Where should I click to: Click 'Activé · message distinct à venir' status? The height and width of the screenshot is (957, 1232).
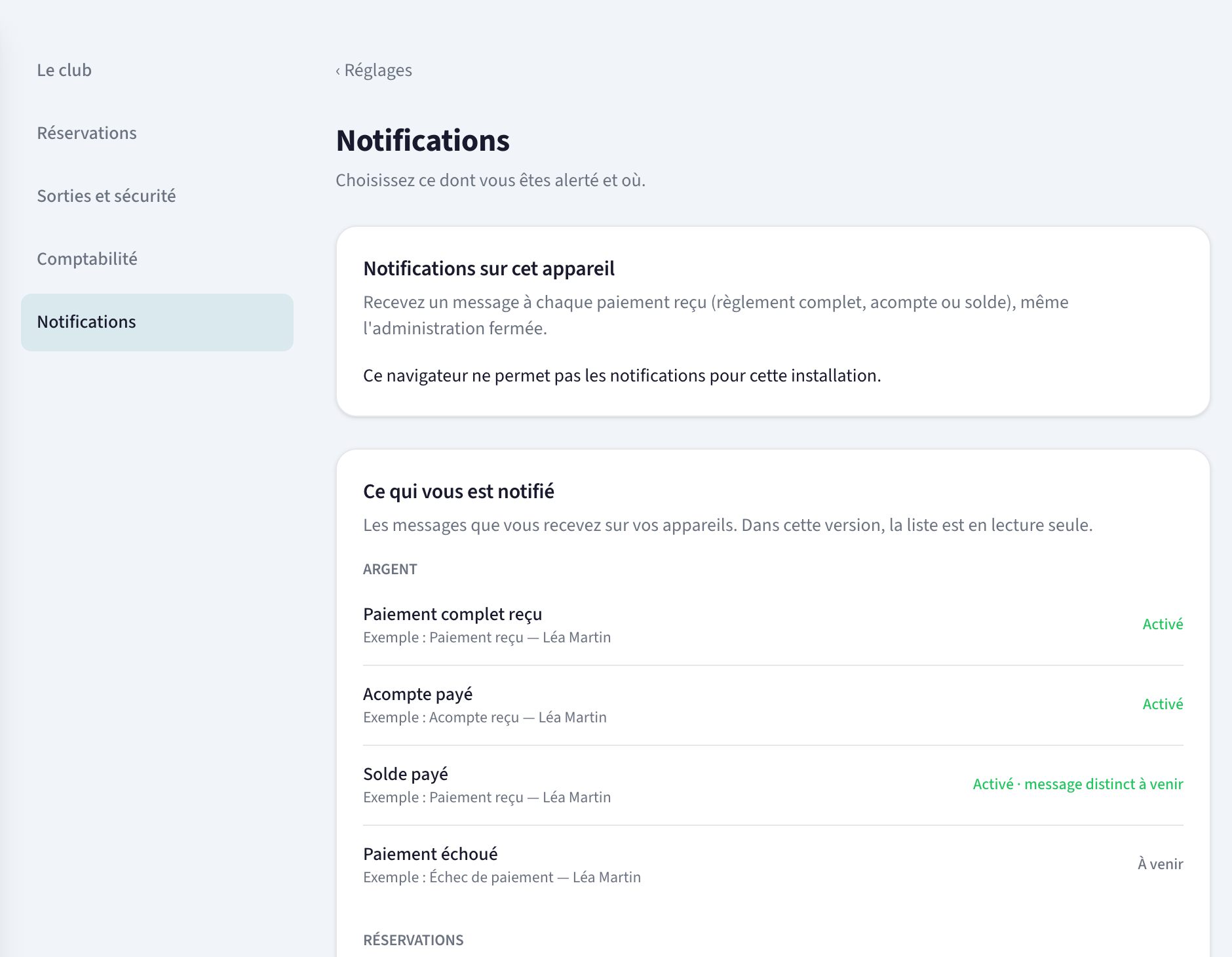pos(1078,784)
